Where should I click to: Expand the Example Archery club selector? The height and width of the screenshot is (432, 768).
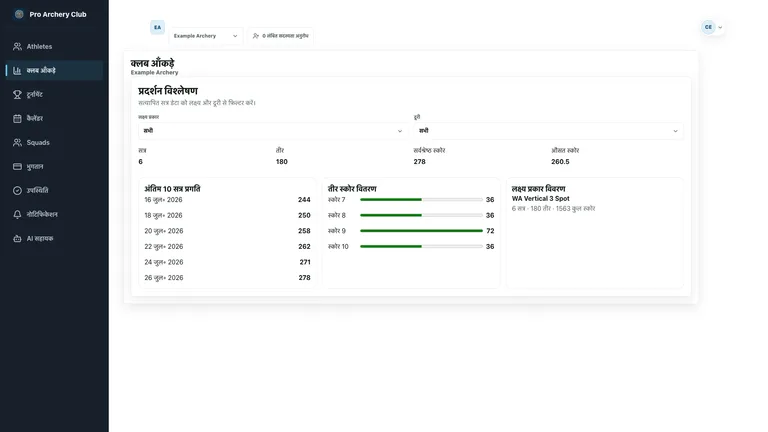point(206,36)
